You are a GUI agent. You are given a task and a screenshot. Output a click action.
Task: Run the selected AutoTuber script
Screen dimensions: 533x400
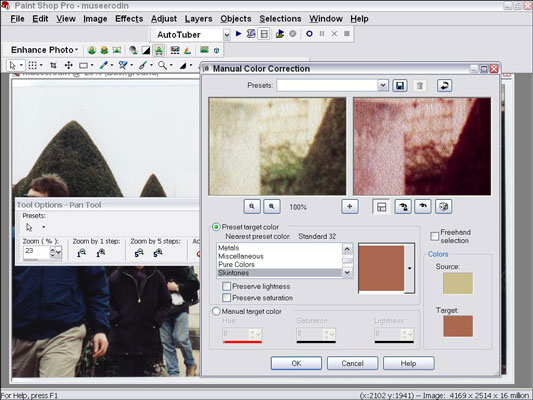point(239,34)
